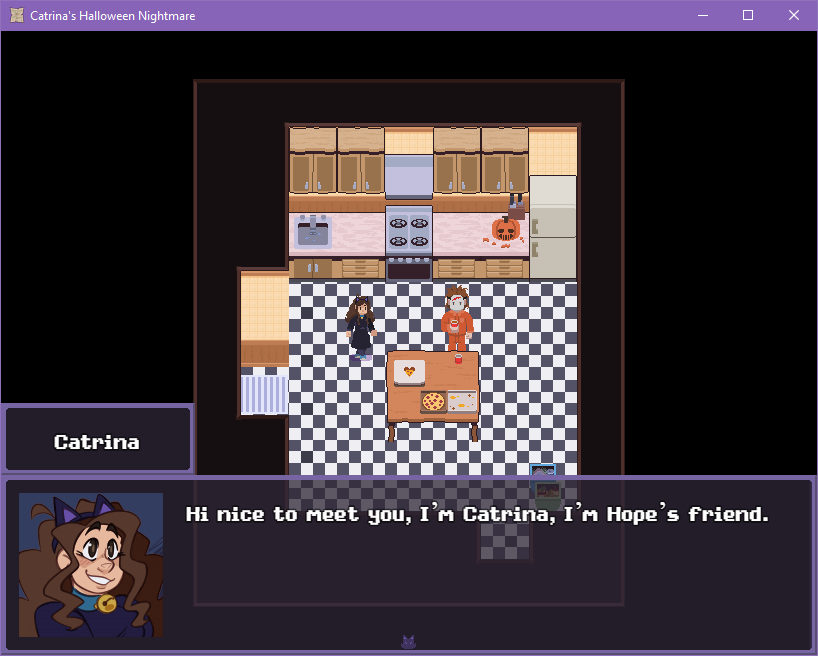Click the pizza sitting on the table
818x656 pixels.
point(434,401)
